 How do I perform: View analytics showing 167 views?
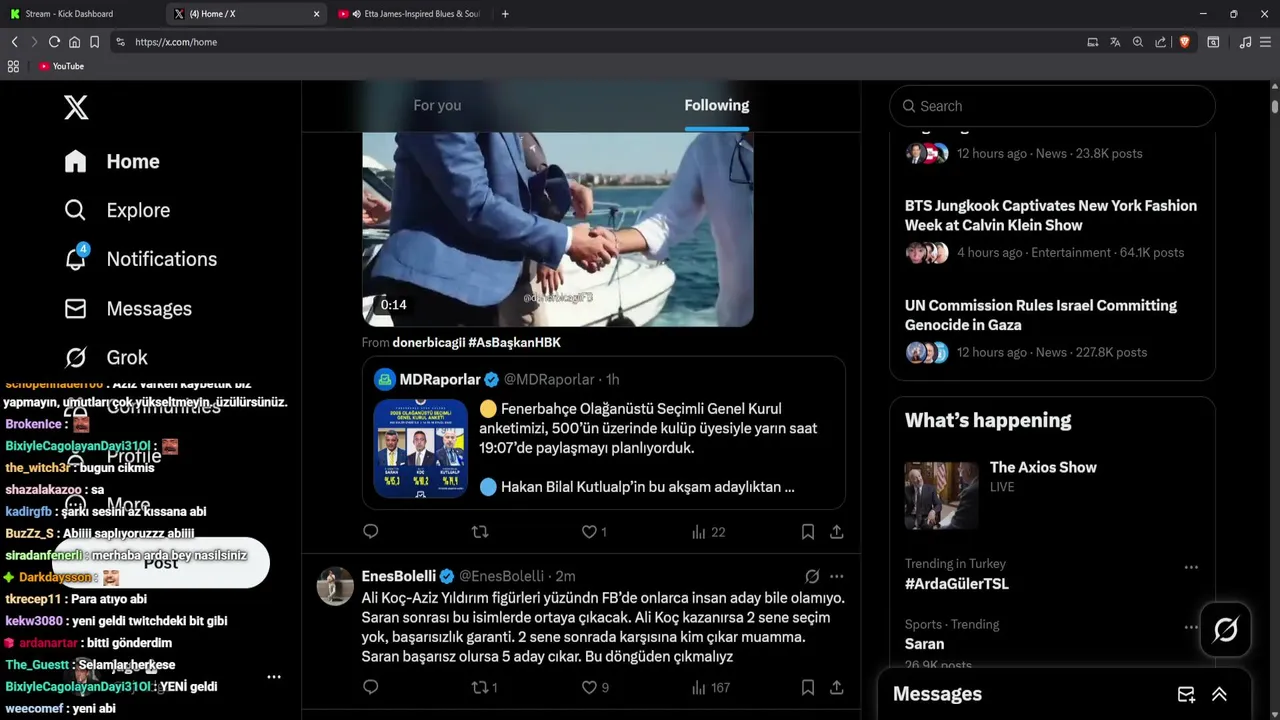[710, 687]
